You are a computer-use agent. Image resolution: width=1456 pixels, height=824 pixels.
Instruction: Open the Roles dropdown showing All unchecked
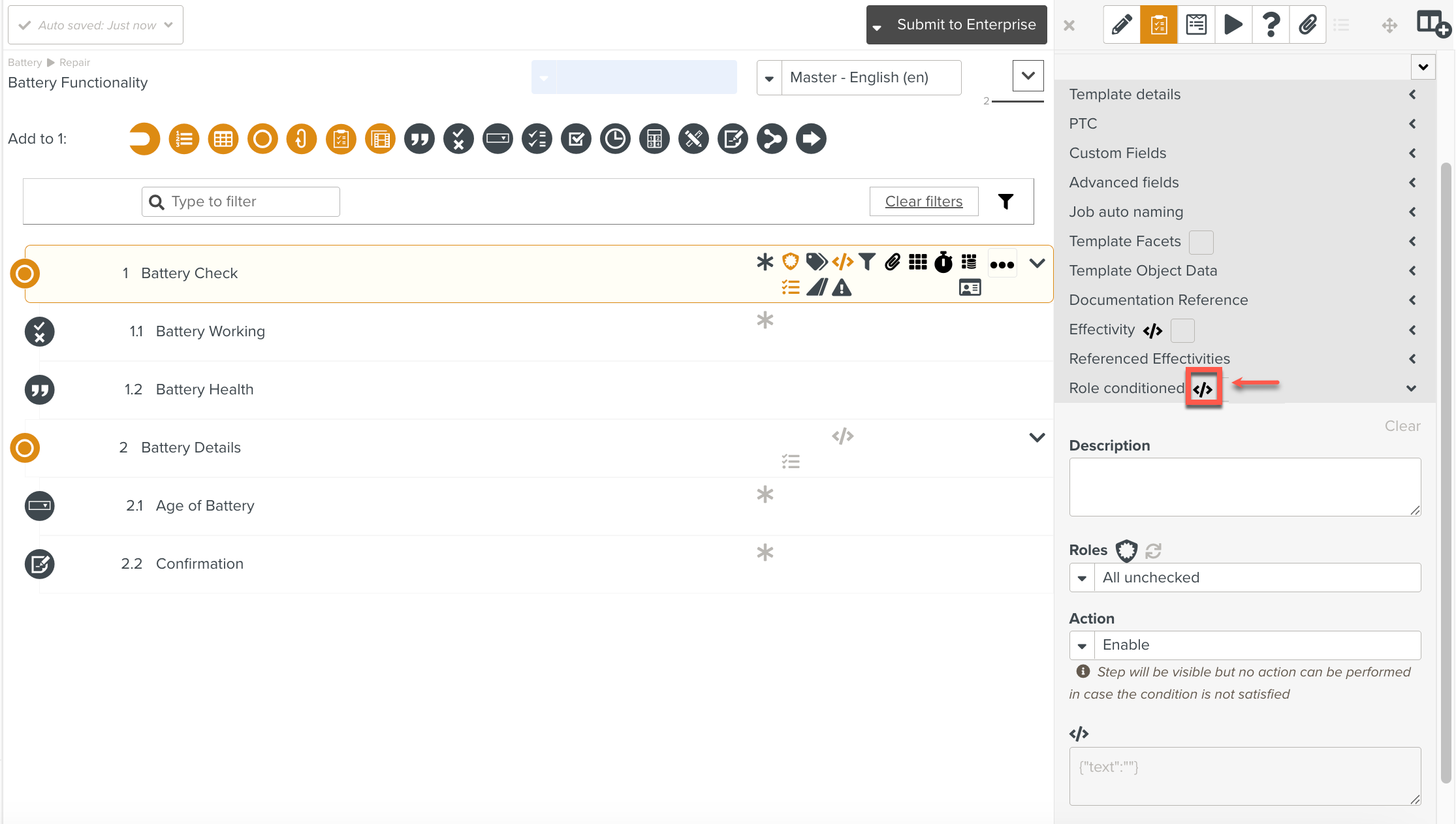pos(1244,578)
